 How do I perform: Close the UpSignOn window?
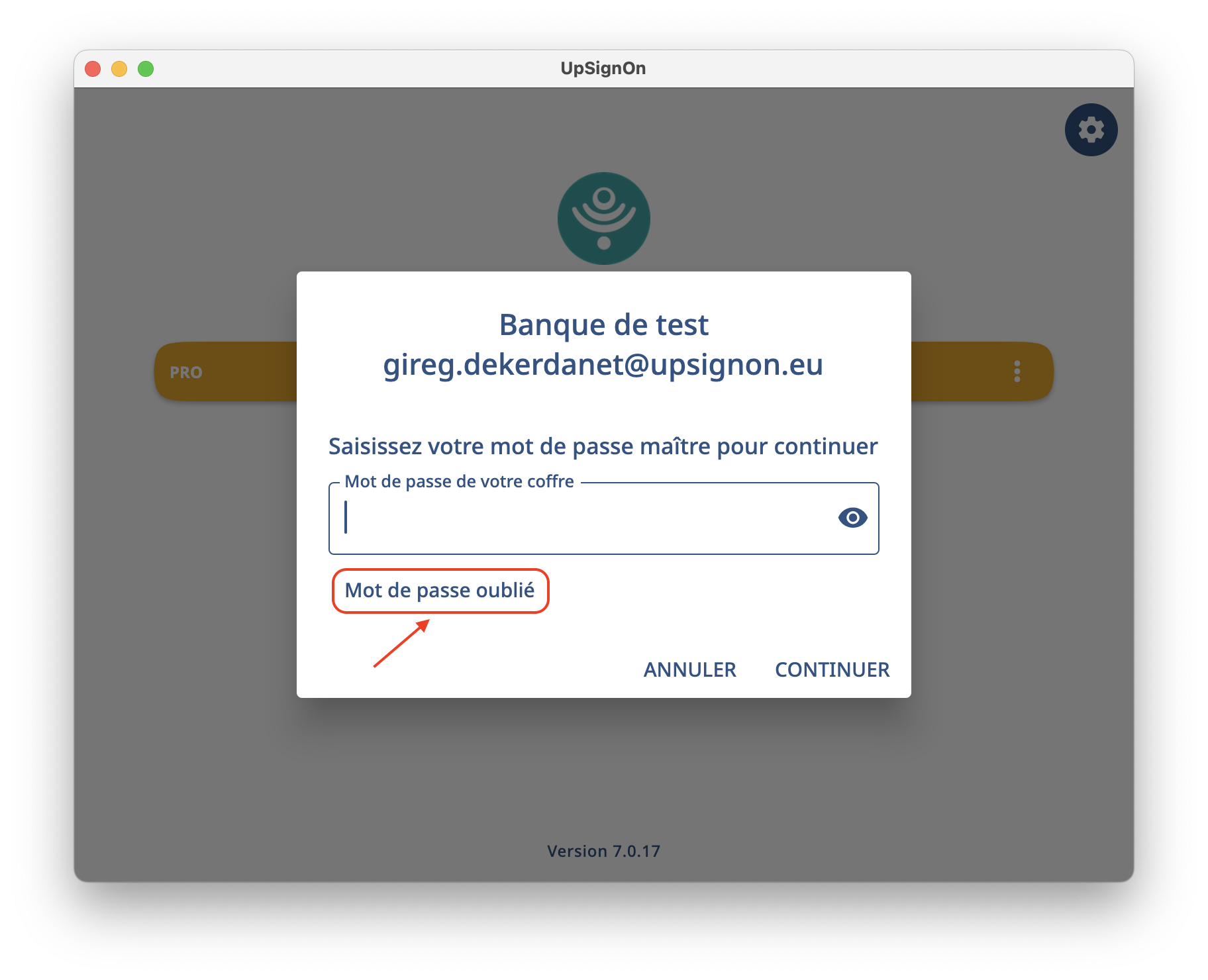pyautogui.click(x=93, y=69)
